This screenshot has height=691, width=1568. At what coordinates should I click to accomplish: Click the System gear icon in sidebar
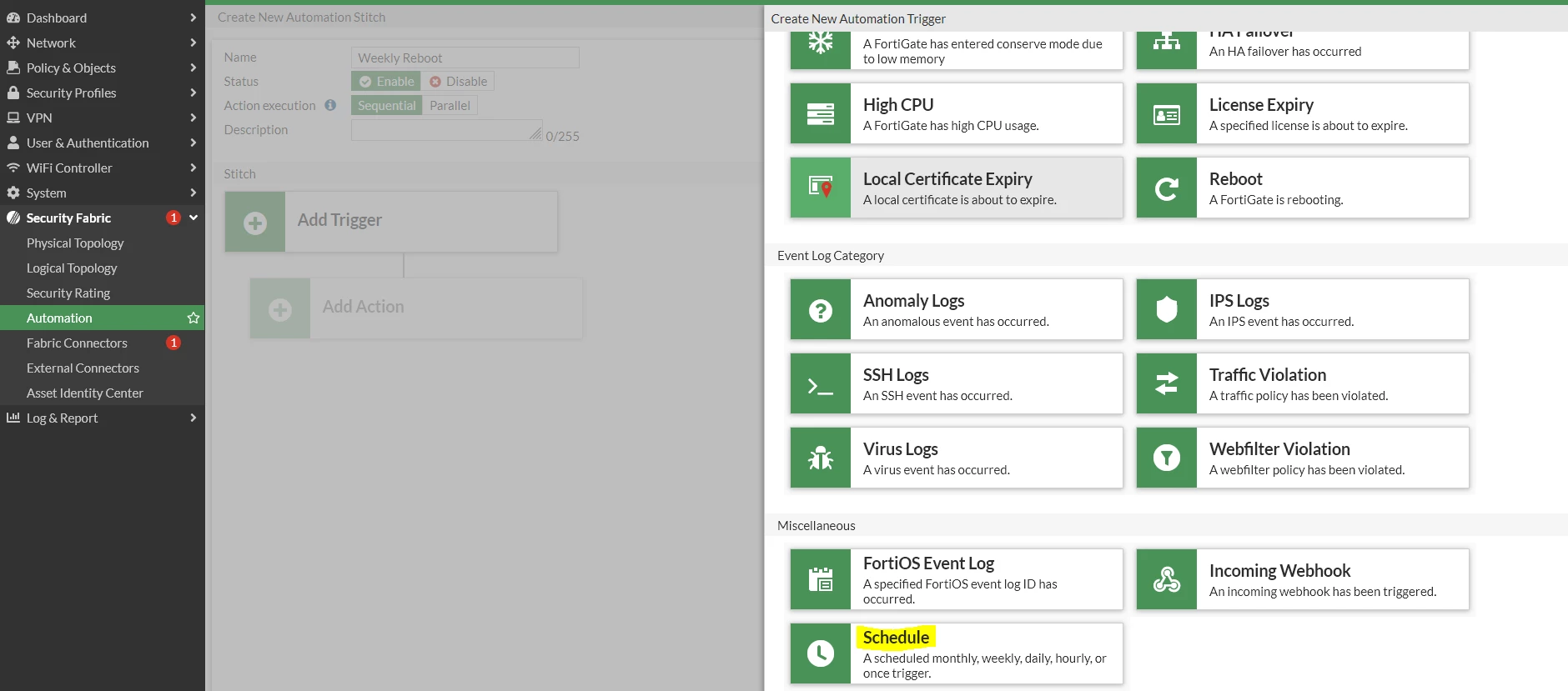point(13,193)
